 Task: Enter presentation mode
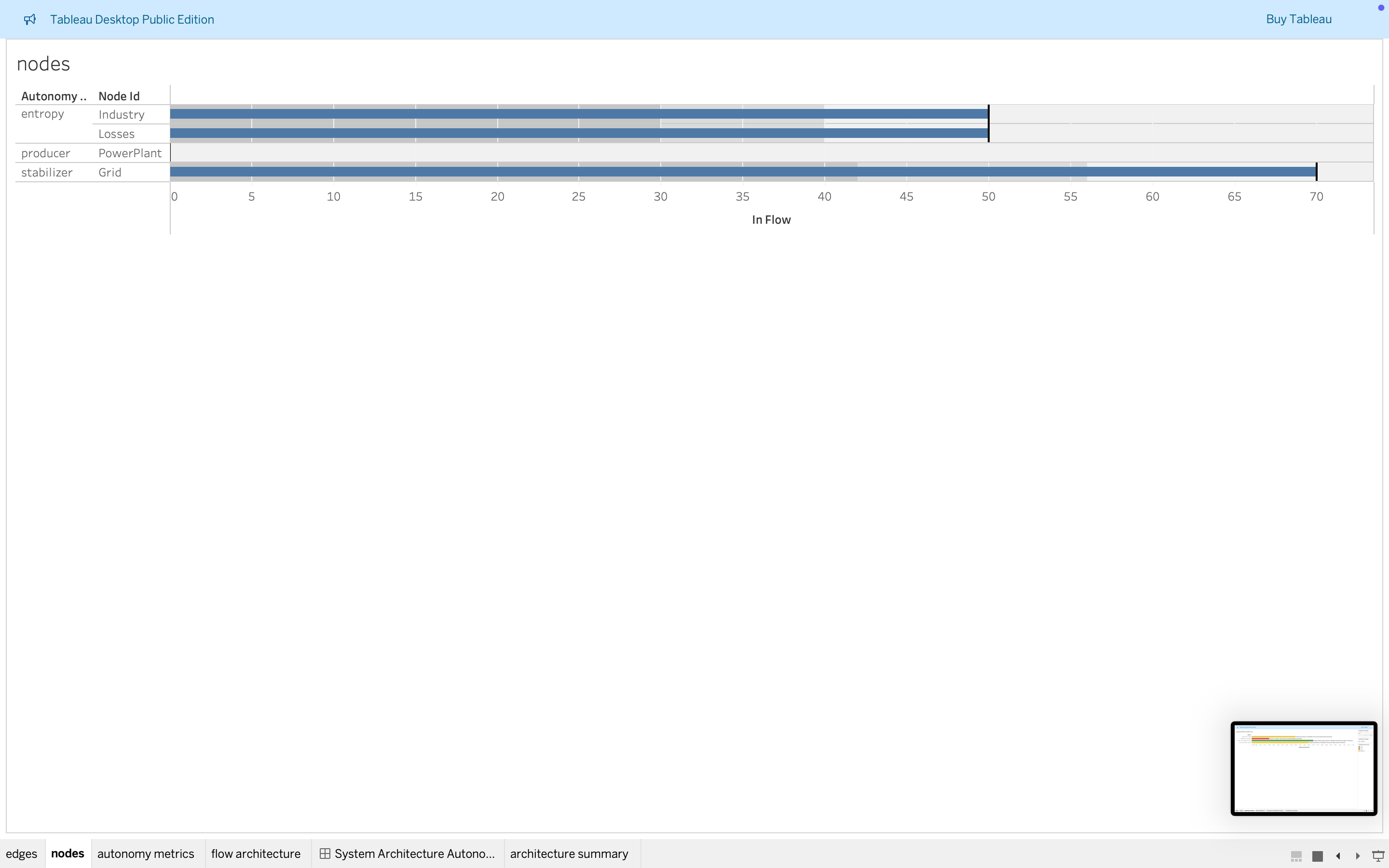click(x=1378, y=856)
